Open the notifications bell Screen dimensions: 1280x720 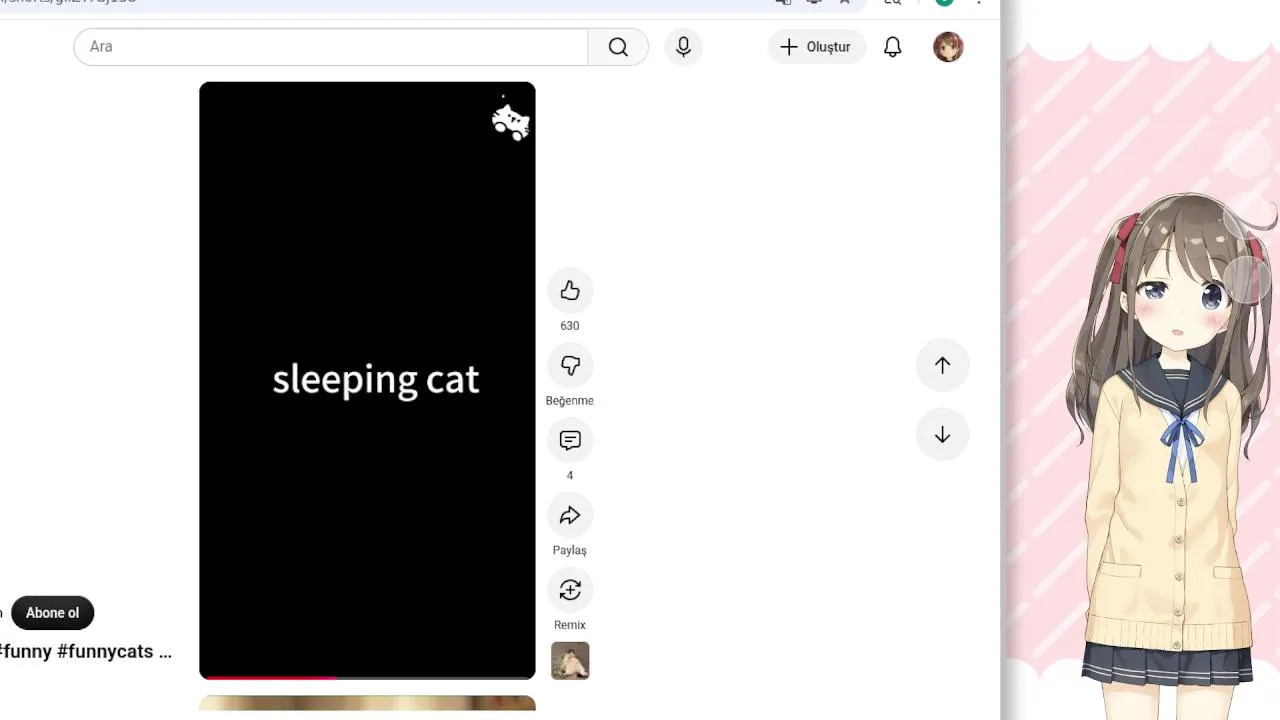point(893,47)
